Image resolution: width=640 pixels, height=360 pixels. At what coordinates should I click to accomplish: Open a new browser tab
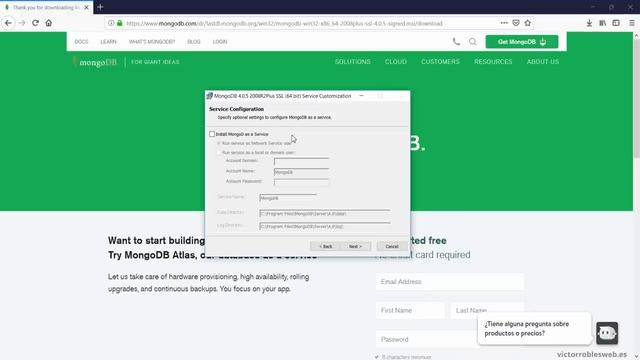[100, 7]
